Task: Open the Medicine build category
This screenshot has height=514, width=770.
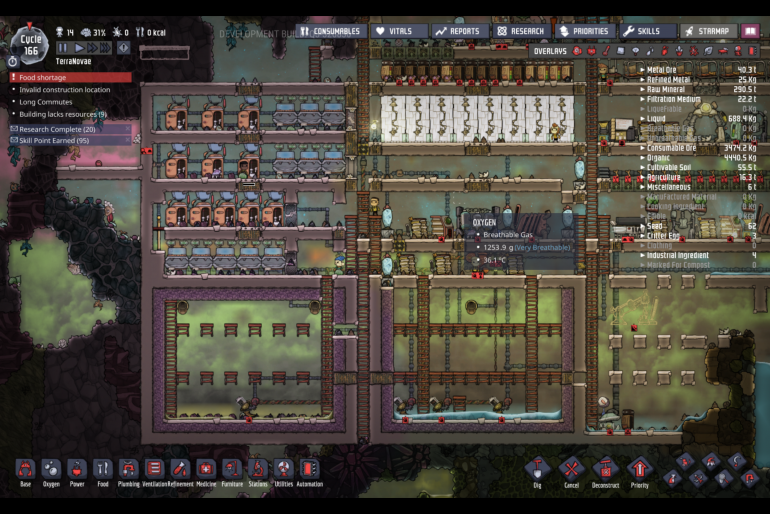Action: click(x=206, y=469)
